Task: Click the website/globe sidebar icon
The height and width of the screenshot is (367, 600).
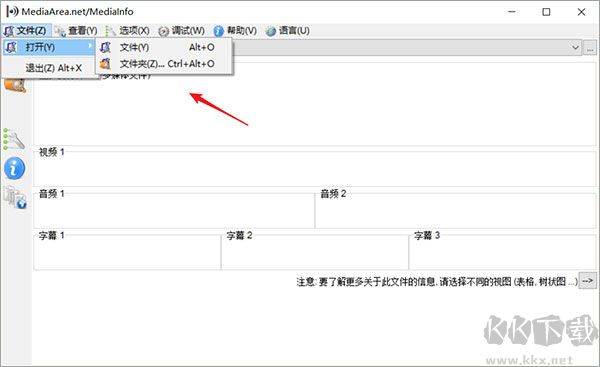Action: coord(15,197)
